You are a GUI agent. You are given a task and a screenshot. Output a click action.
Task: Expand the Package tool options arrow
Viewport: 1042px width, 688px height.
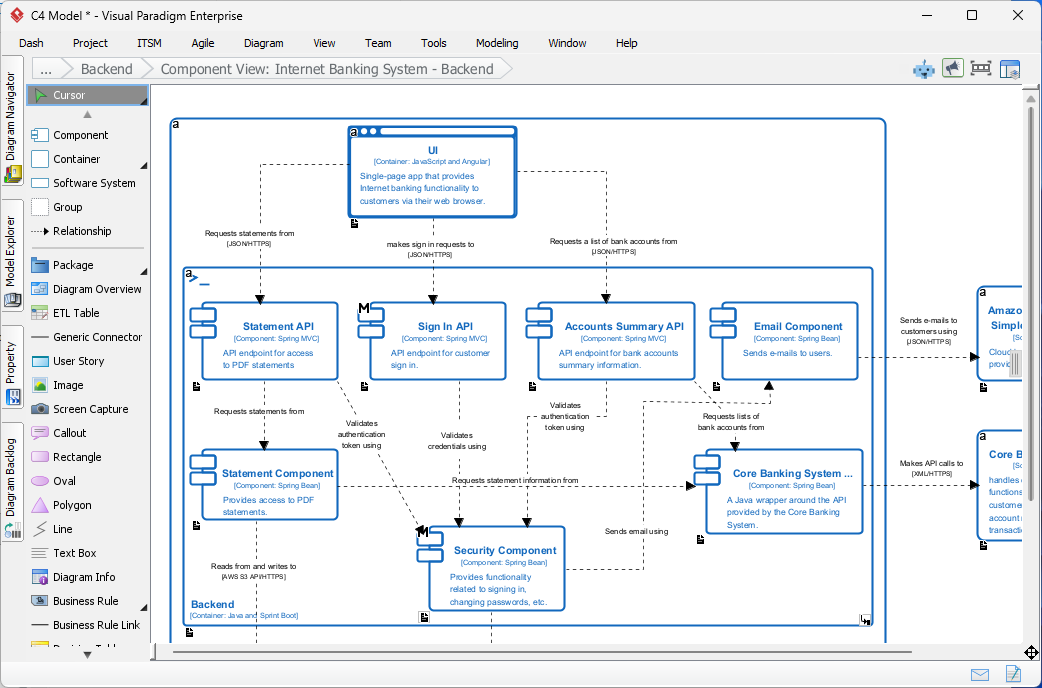tap(143, 271)
